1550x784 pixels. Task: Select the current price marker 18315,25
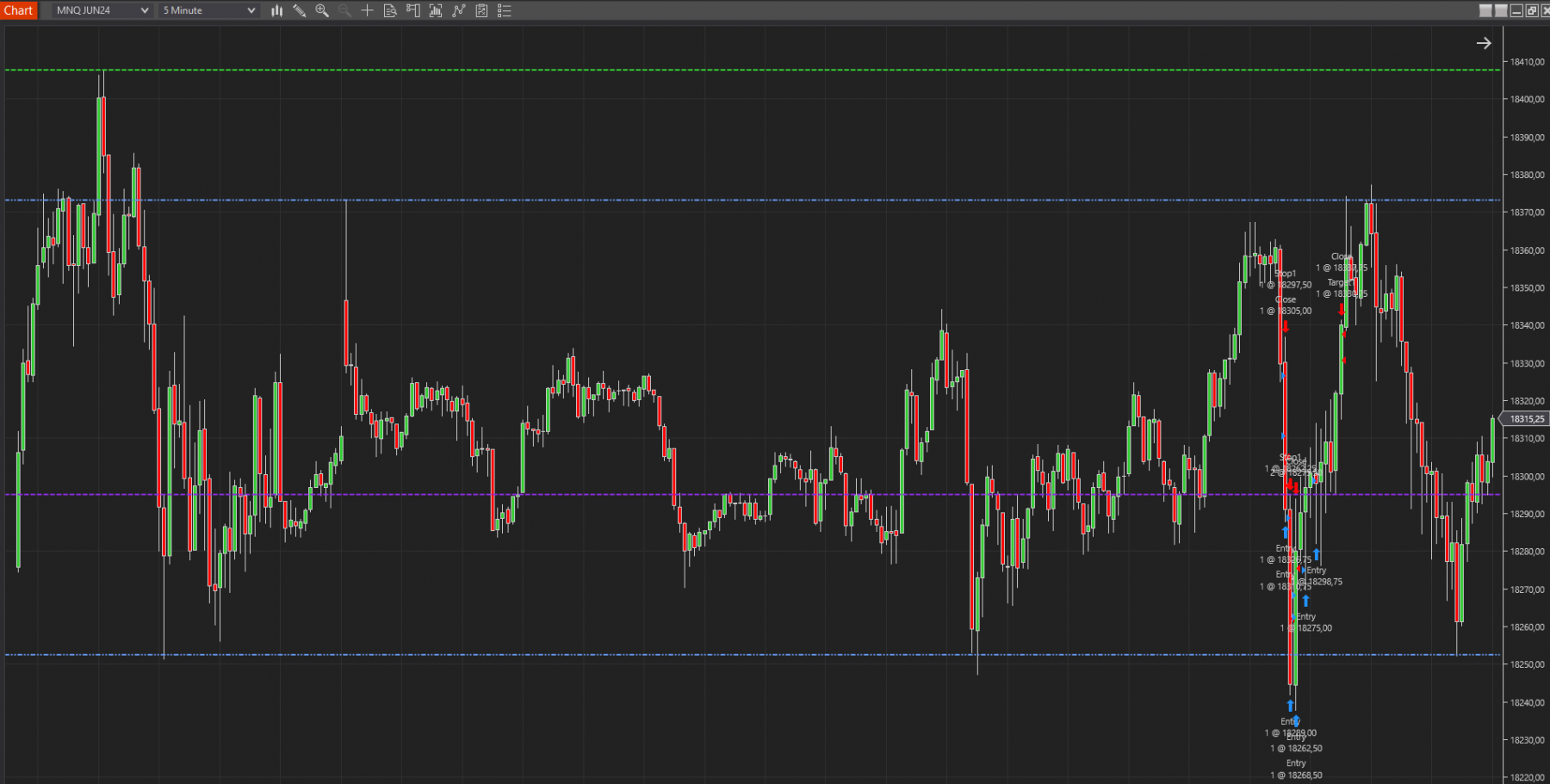pos(1526,419)
